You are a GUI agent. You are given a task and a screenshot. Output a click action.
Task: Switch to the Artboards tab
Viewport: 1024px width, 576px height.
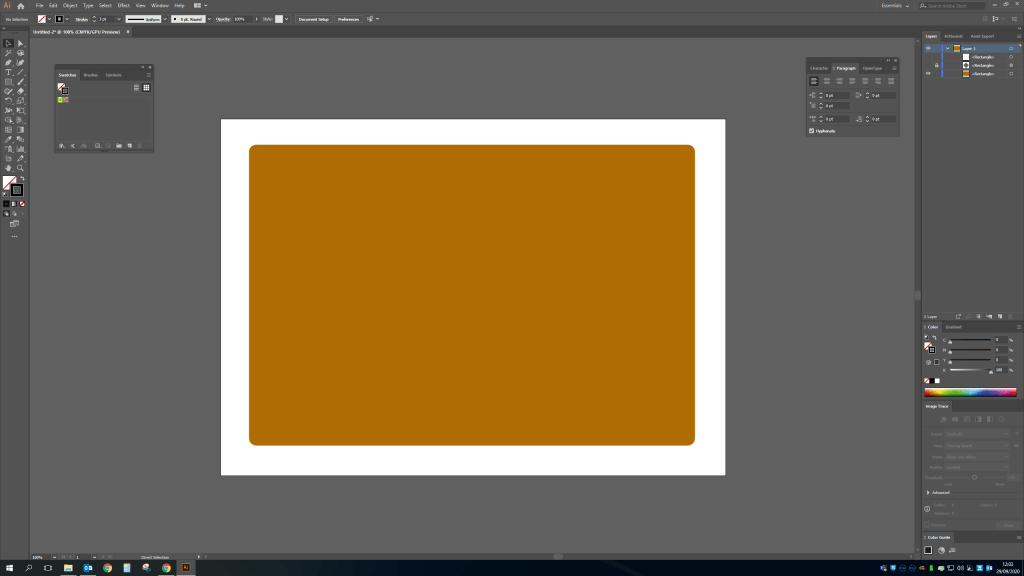coord(953,36)
